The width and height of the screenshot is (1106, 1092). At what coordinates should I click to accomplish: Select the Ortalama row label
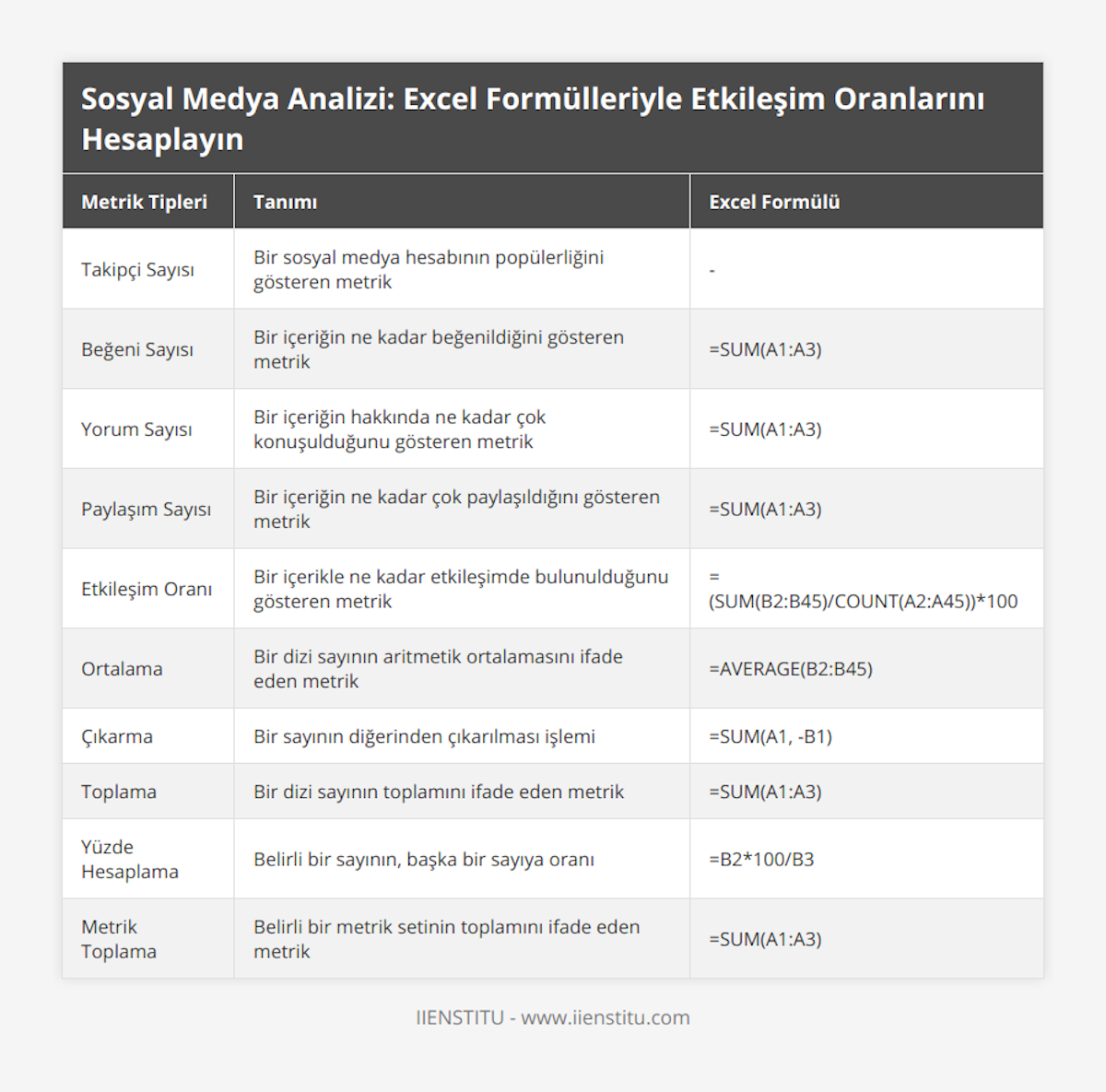click(122, 669)
